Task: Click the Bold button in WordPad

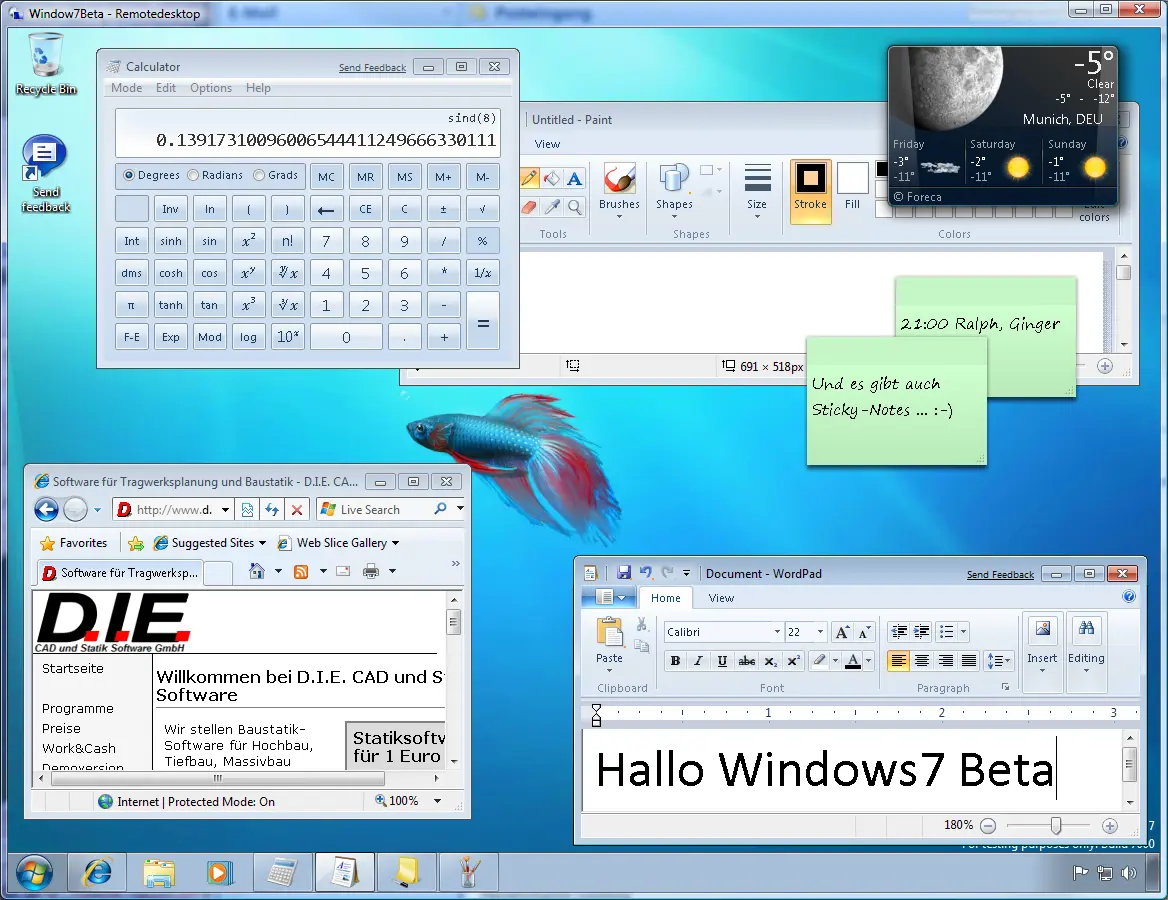Action: click(675, 661)
